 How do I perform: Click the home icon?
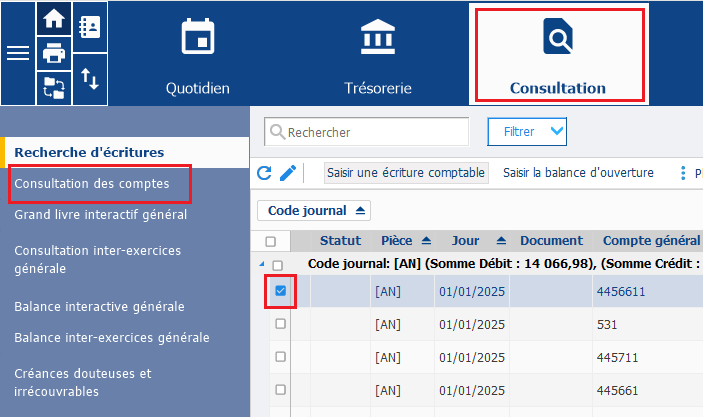tap(53, 19)
